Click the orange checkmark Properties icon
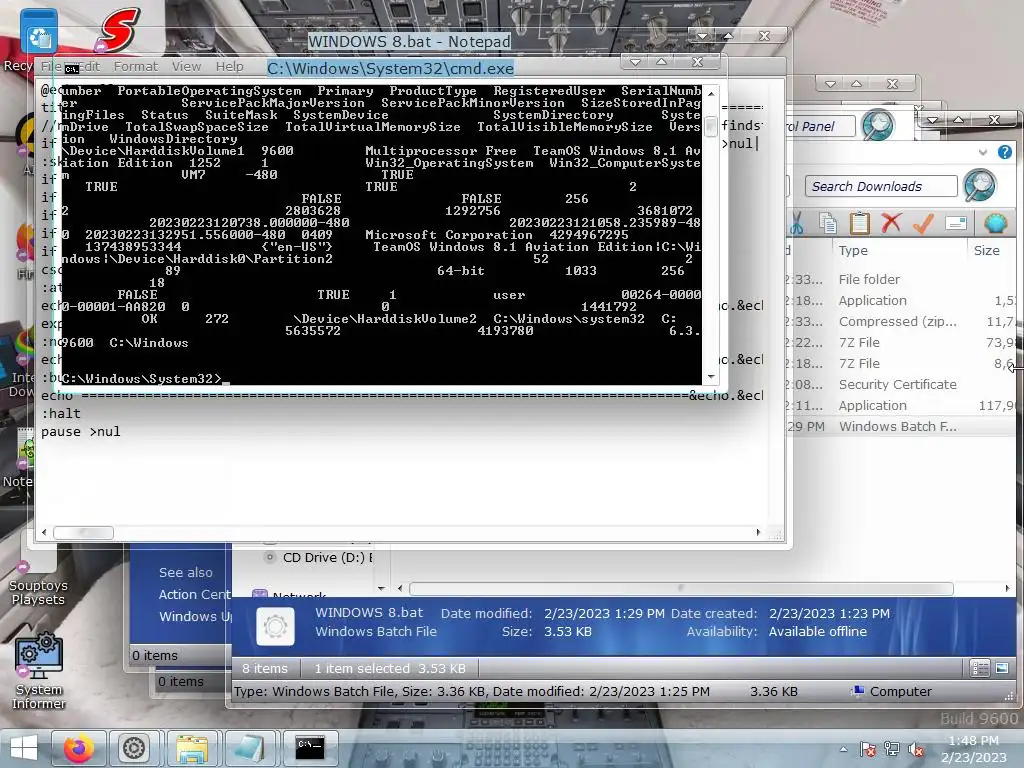Screen dimensions: 1024x768 pyautogui.click(x=923, y=223)
